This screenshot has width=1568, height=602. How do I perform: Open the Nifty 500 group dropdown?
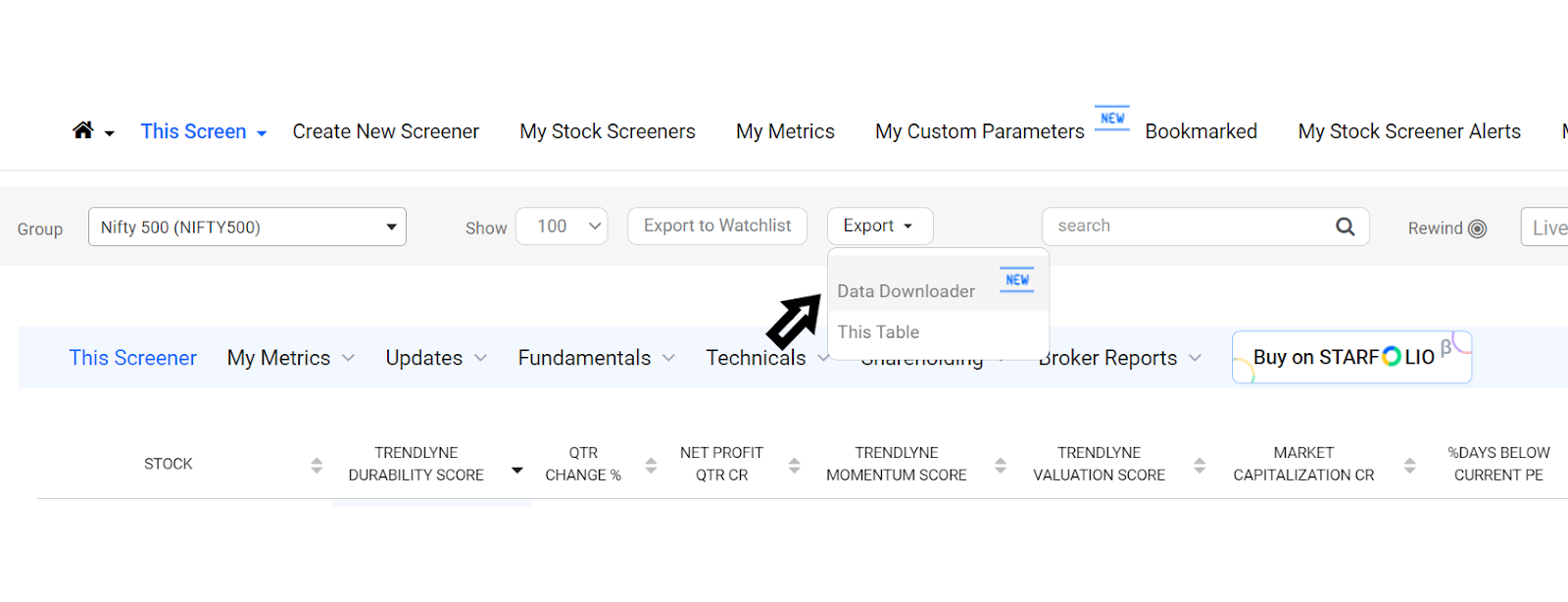pos(247,226)
